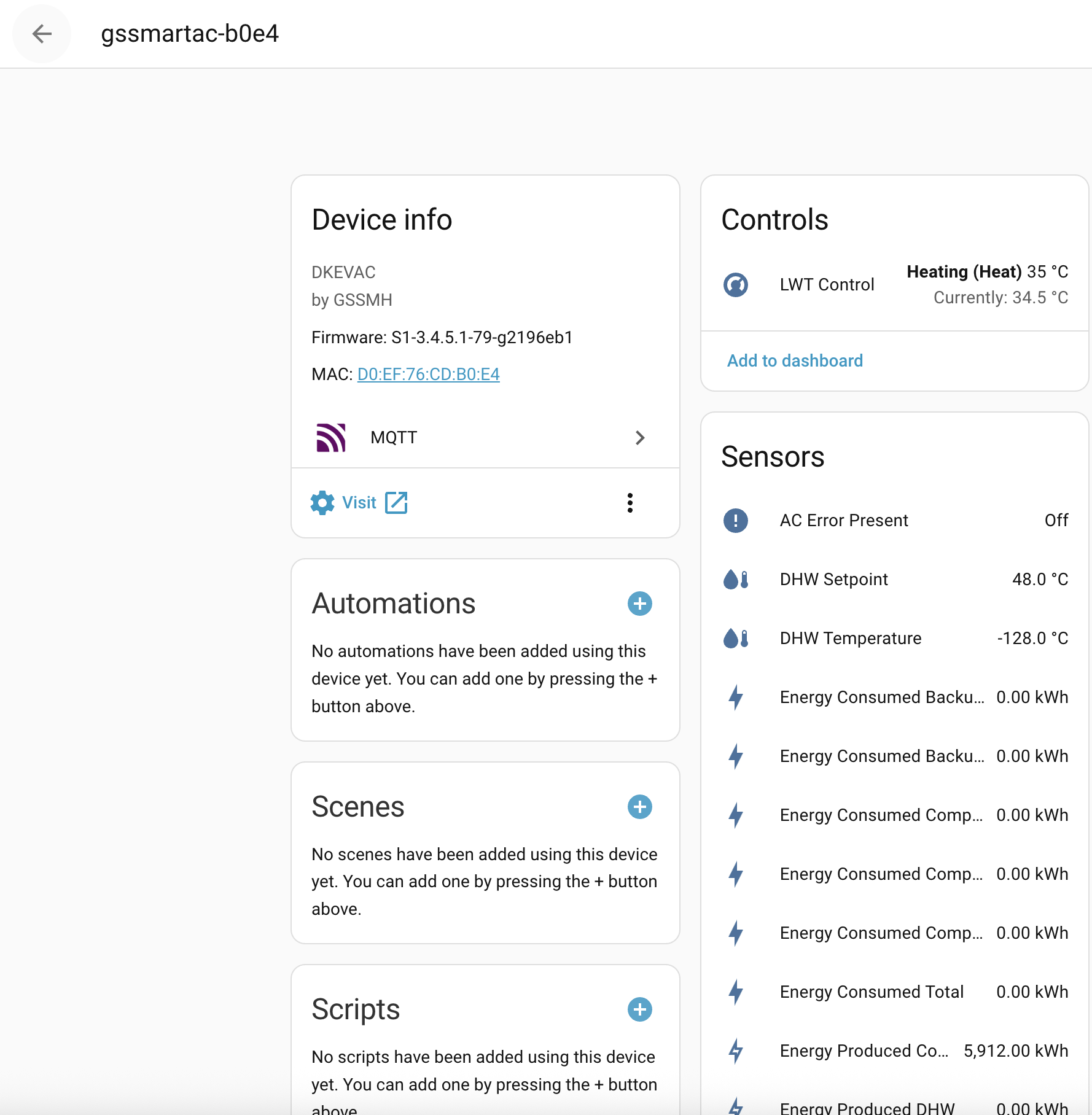Add a new automation with plus icon

pos(639,604)
